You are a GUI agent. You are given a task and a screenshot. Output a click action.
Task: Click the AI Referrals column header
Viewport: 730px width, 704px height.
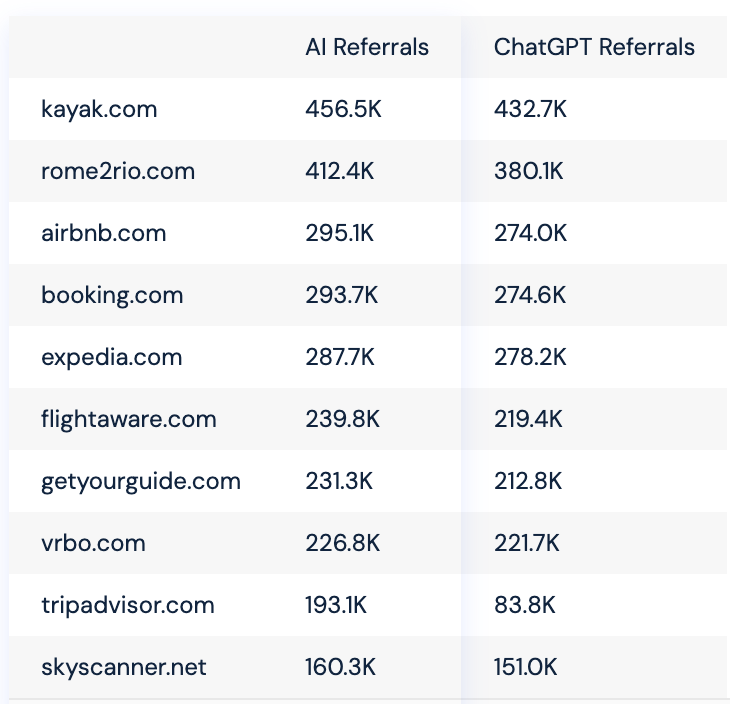[367, 47]
